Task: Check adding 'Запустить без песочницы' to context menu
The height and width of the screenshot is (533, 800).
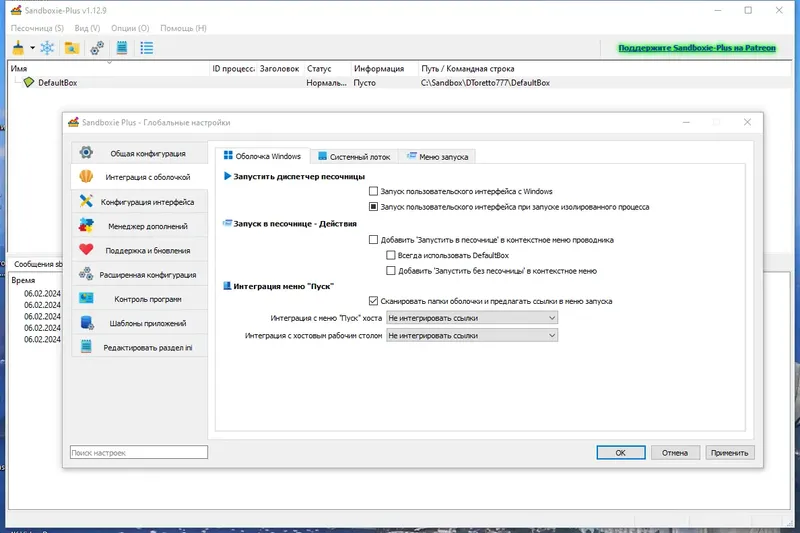Action: (x=391, y=271)
